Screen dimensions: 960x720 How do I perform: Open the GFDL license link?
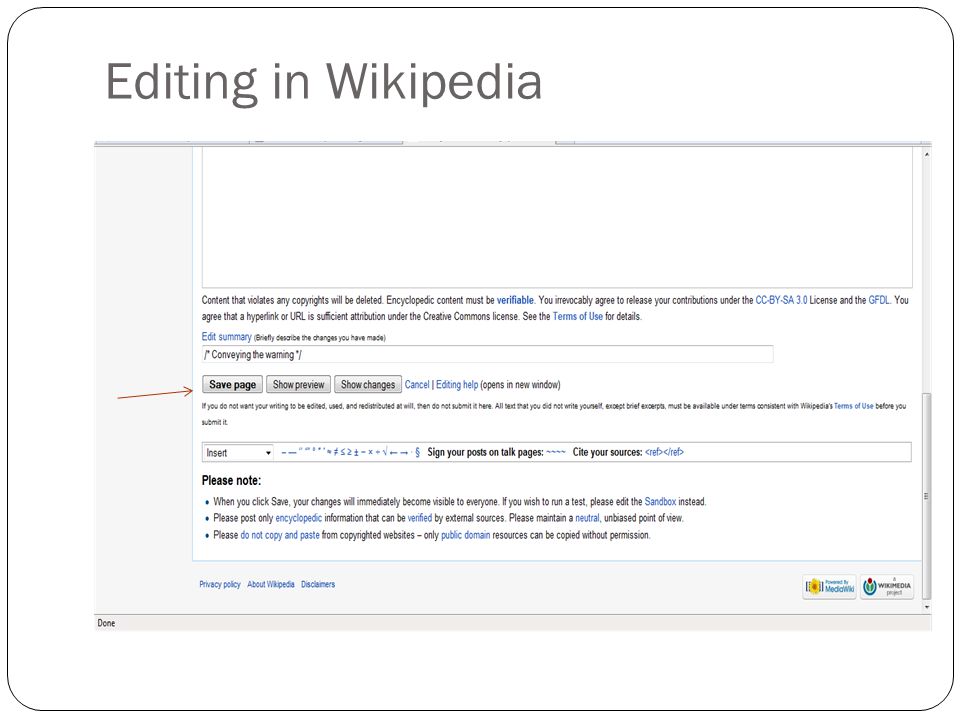click(x=879, y=300)
